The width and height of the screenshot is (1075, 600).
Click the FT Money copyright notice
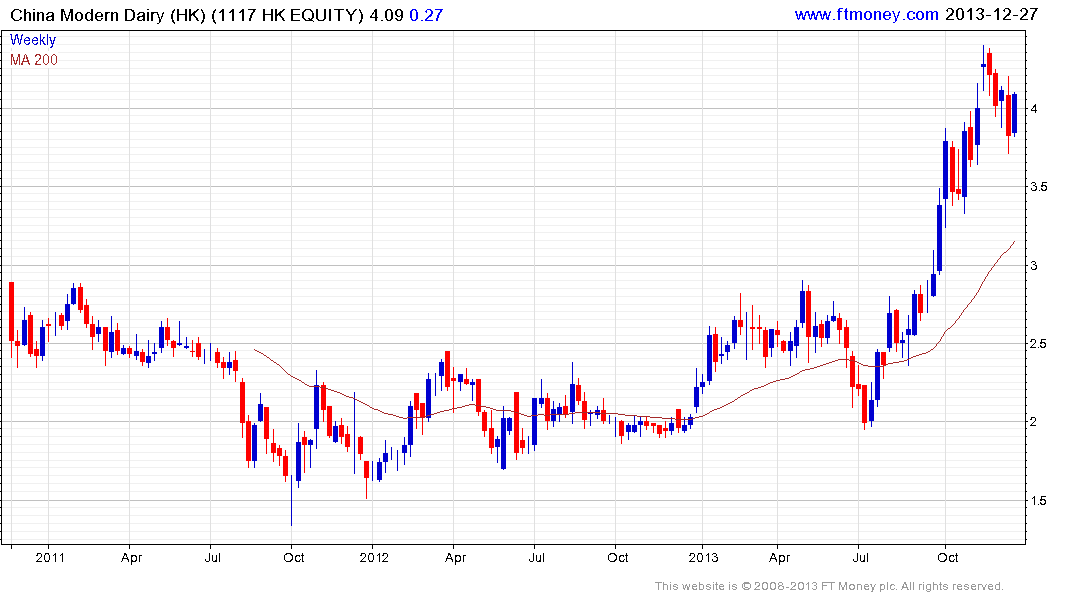coord(829,586)
